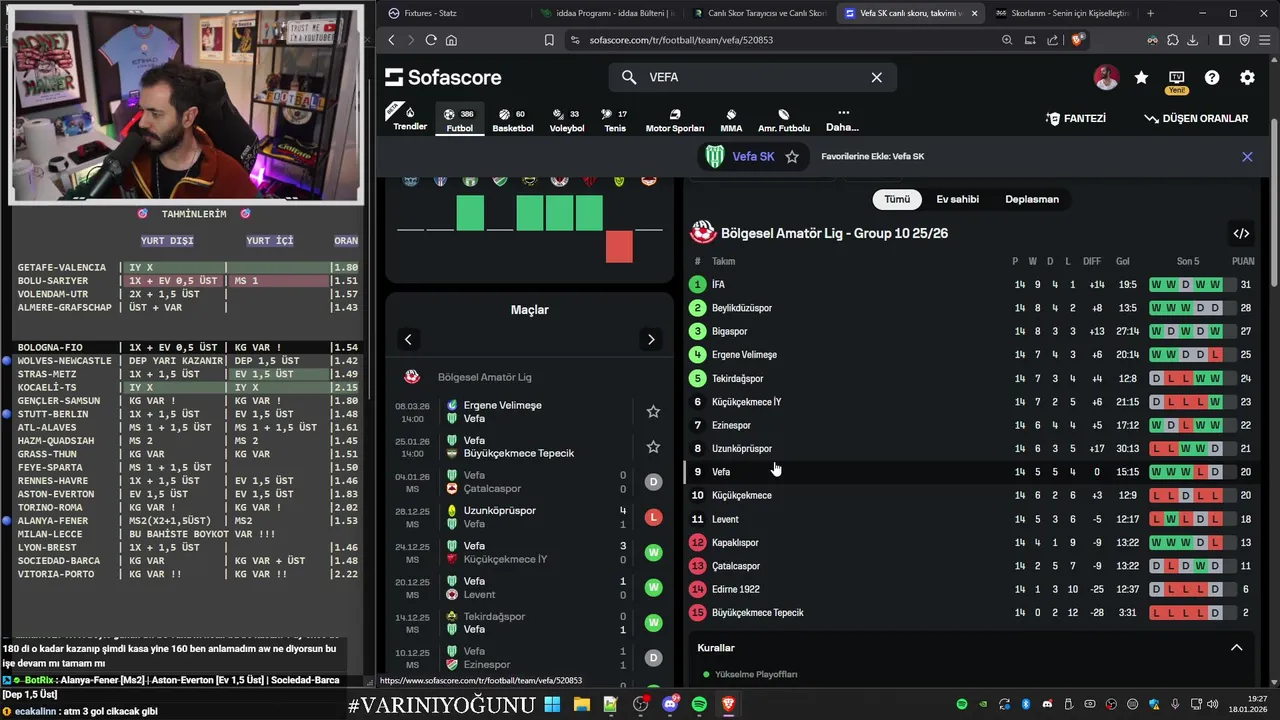Screen dimensions: 1280x720
Task: Open the help question mark icon
Action: [1212, 77]
